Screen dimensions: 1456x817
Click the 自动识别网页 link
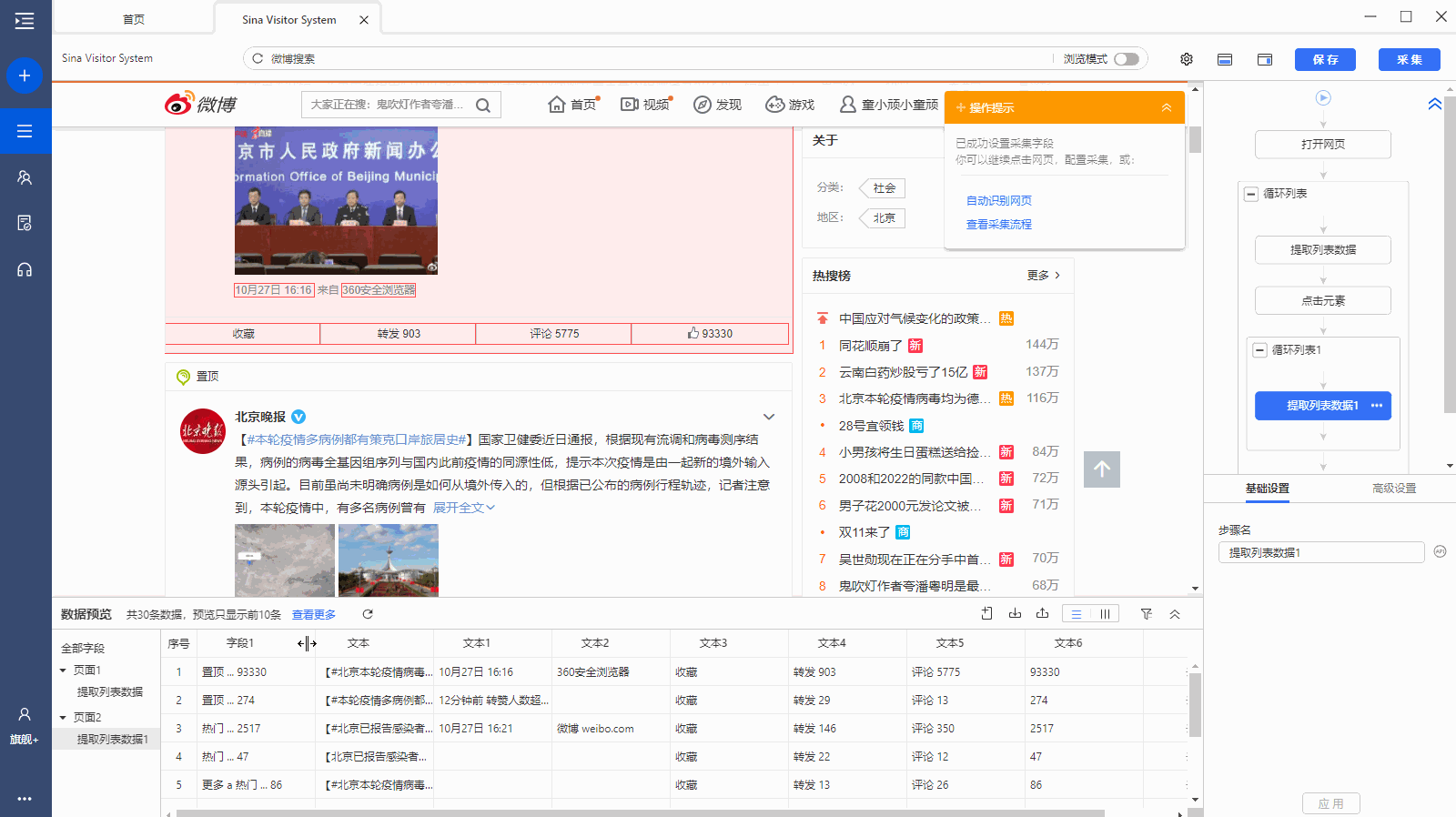[998, 201]
